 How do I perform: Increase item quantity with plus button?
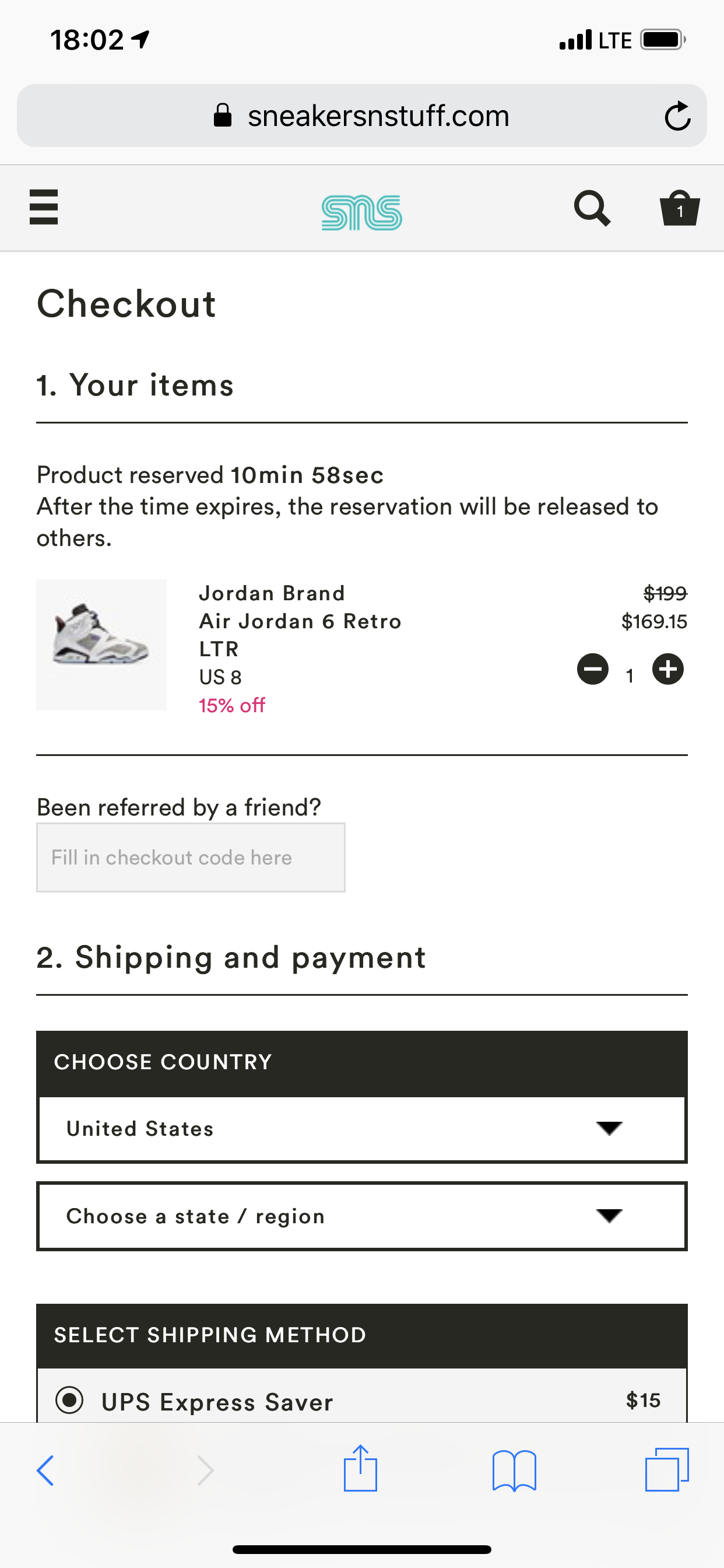667,669
